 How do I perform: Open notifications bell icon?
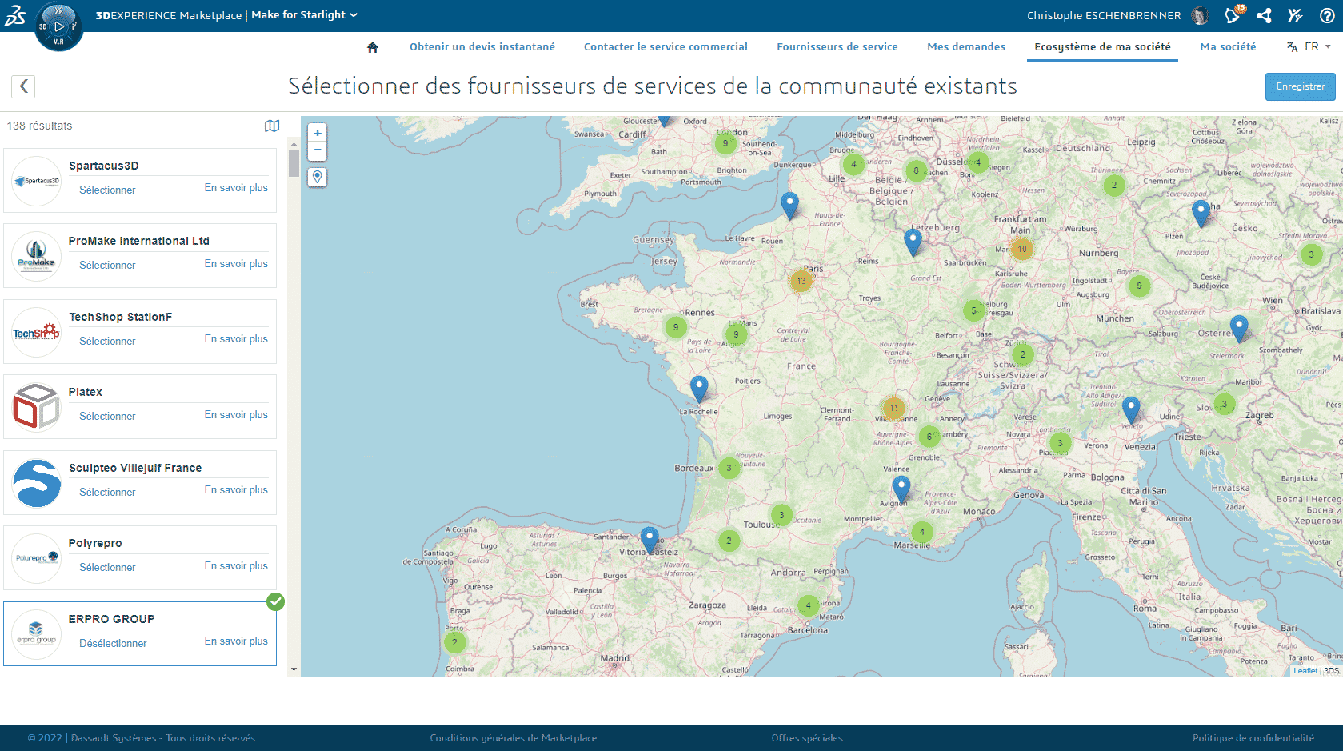pos(1233,15)
